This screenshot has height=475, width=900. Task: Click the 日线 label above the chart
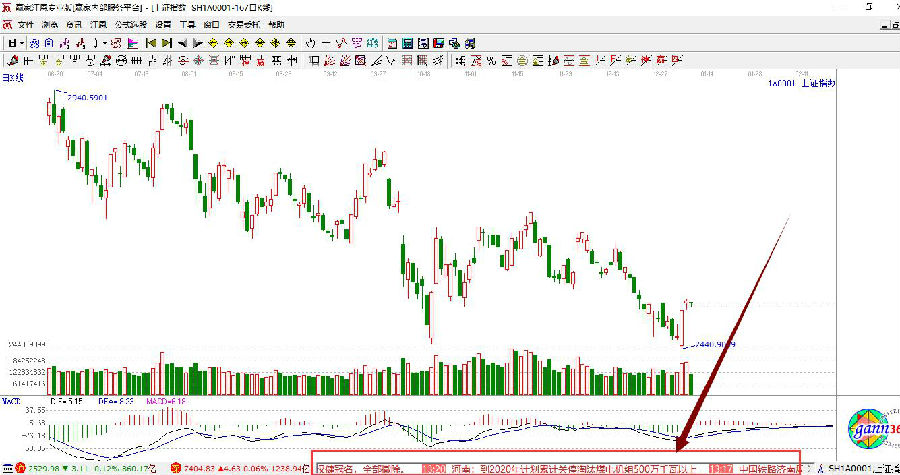12,76
